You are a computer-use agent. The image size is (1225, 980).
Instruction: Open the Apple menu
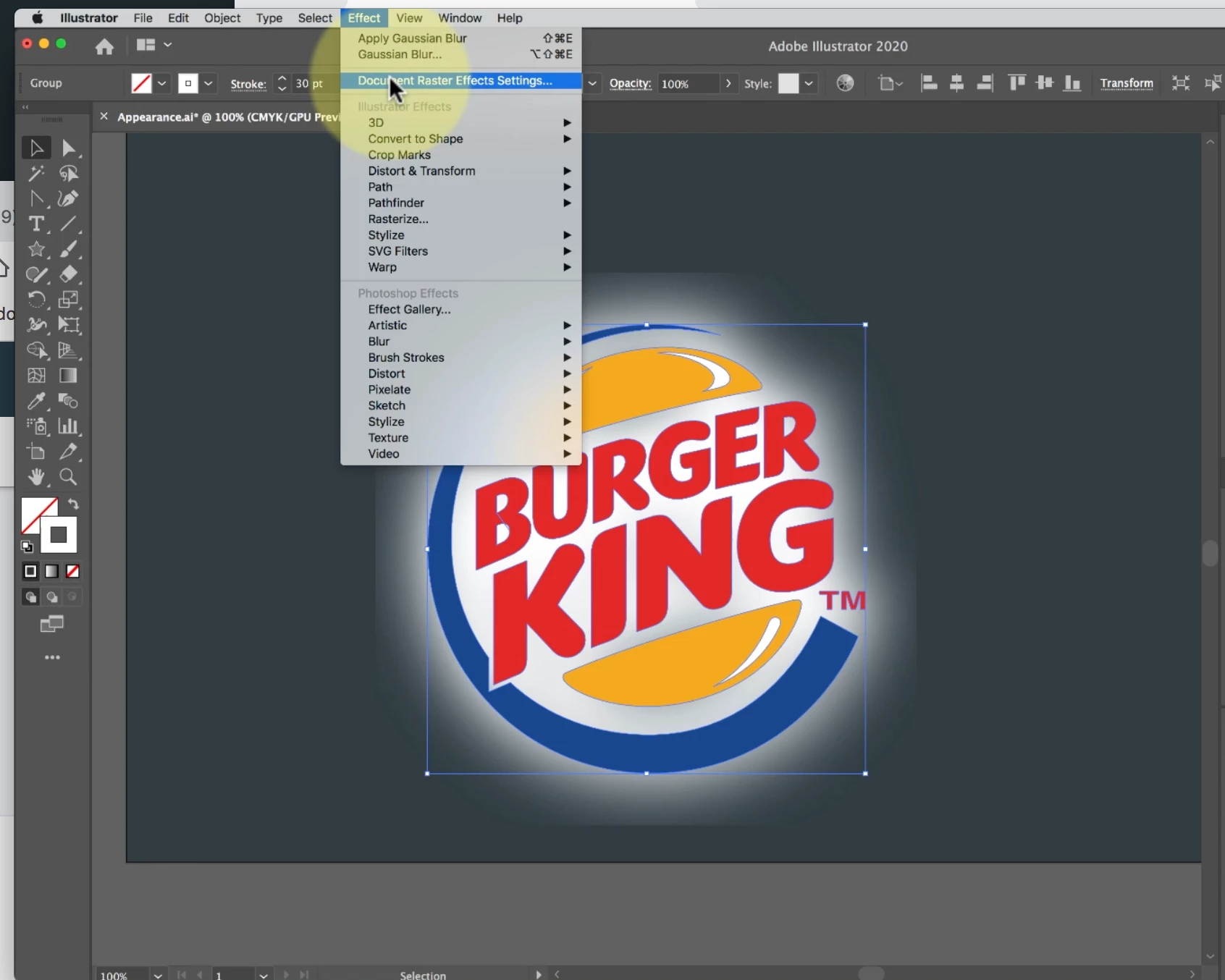pos(37,18)
